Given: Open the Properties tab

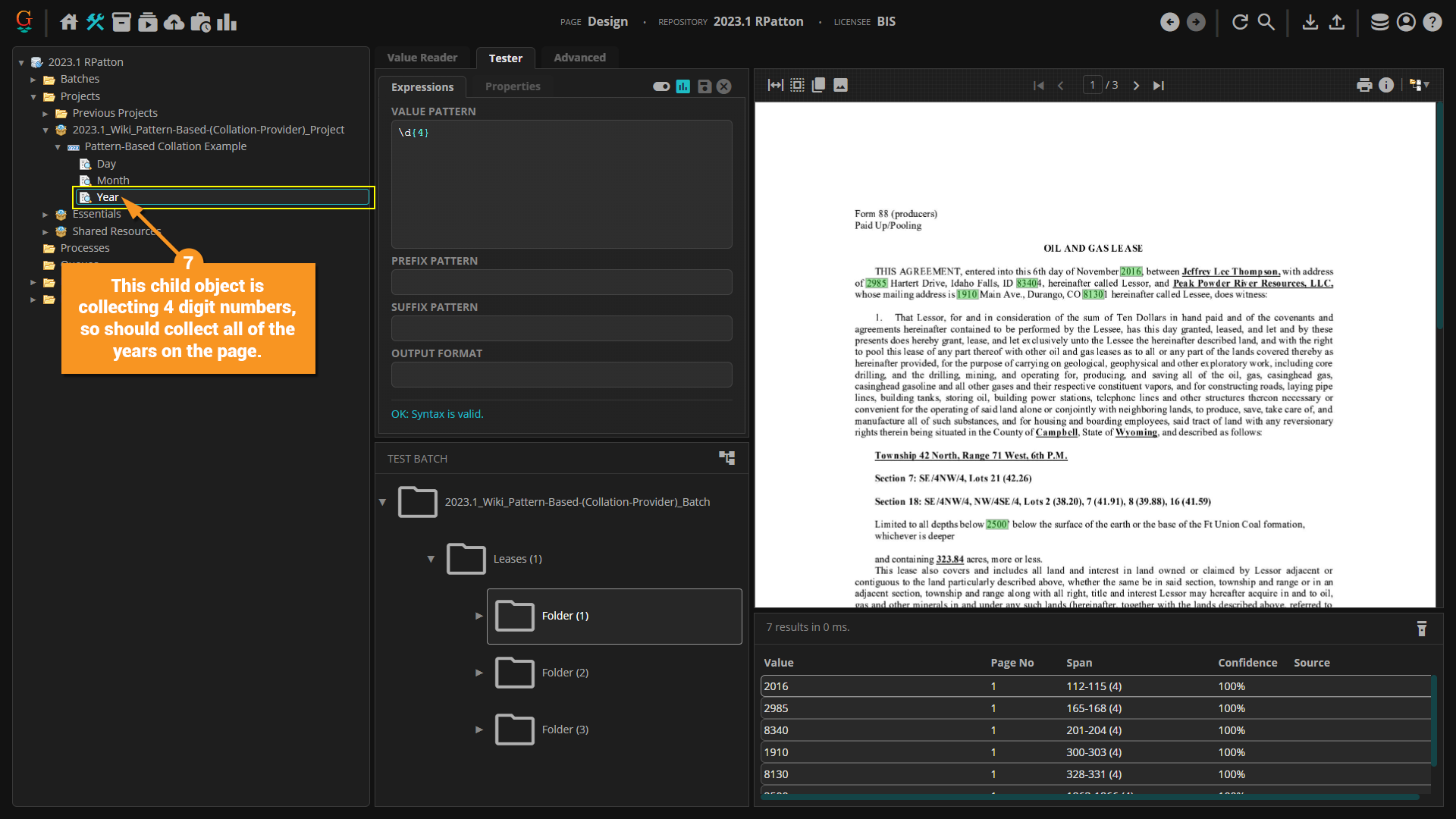Looking at the screenshot, I should [513, 86].
